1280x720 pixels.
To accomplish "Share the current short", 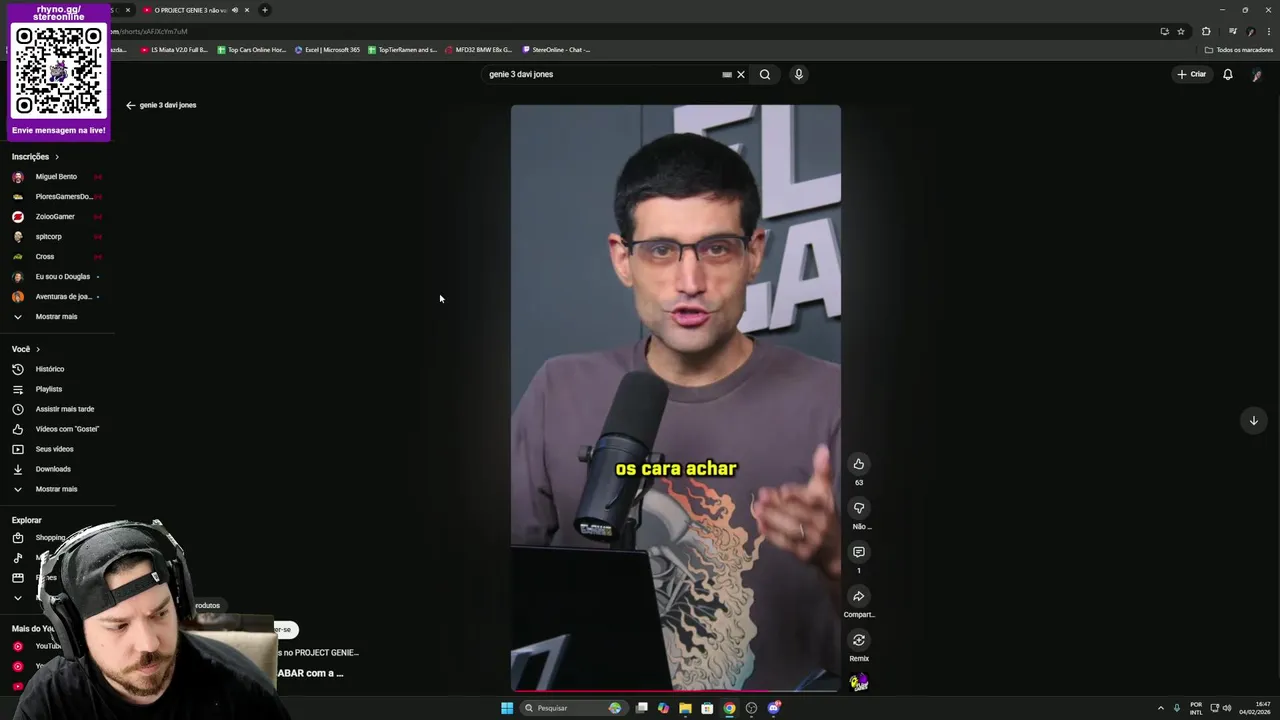I will point(858,596).
